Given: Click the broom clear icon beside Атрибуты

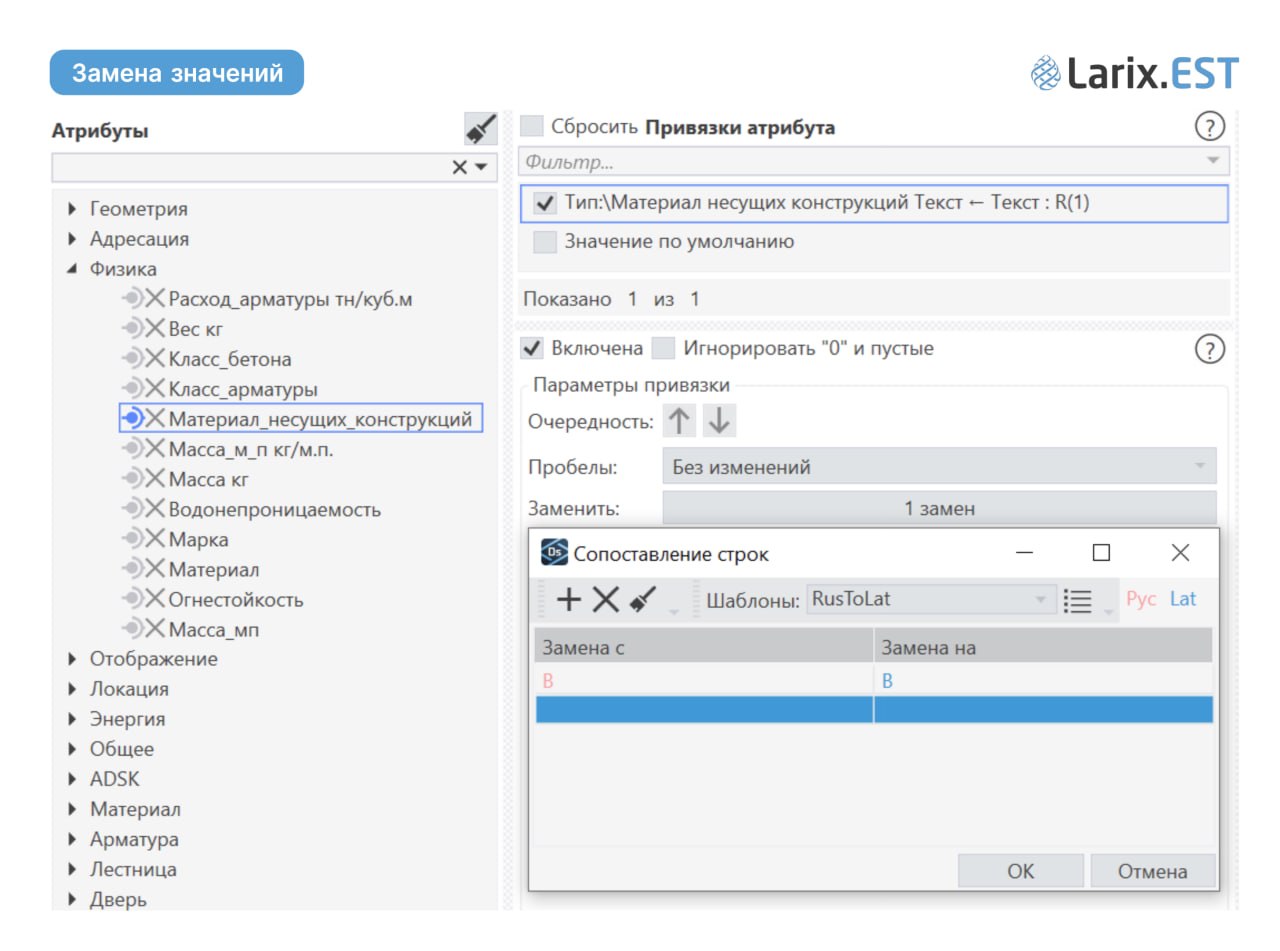Looking at the screenshot, I should point(481,130).
